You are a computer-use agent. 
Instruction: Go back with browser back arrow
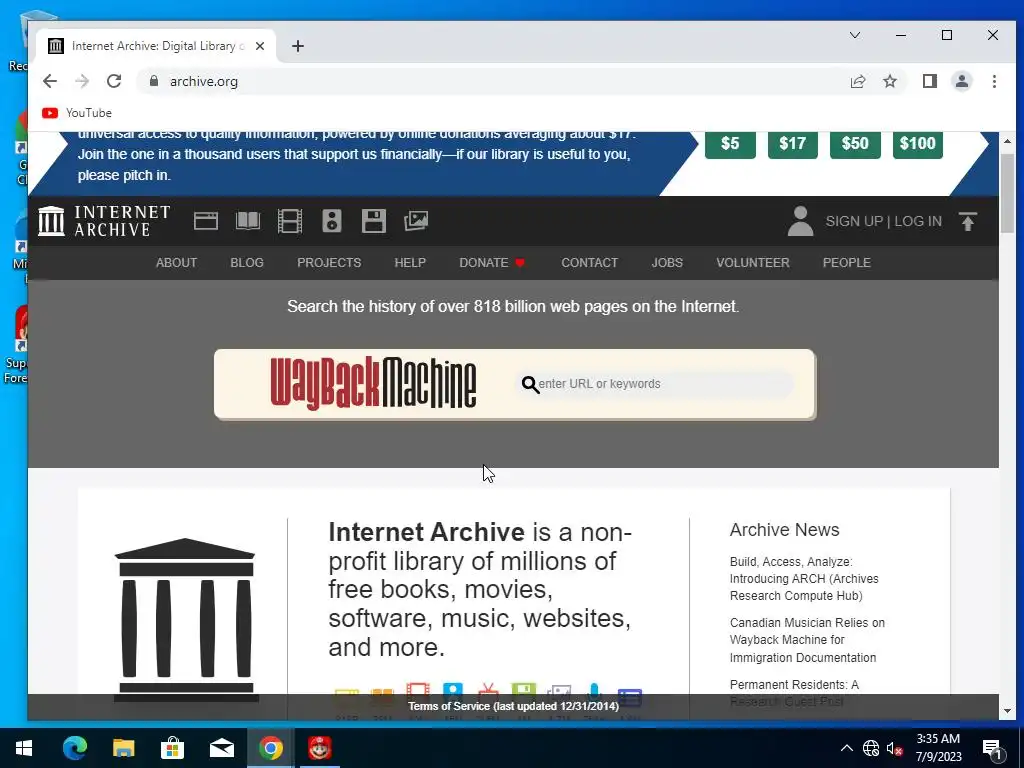point(50,81)
